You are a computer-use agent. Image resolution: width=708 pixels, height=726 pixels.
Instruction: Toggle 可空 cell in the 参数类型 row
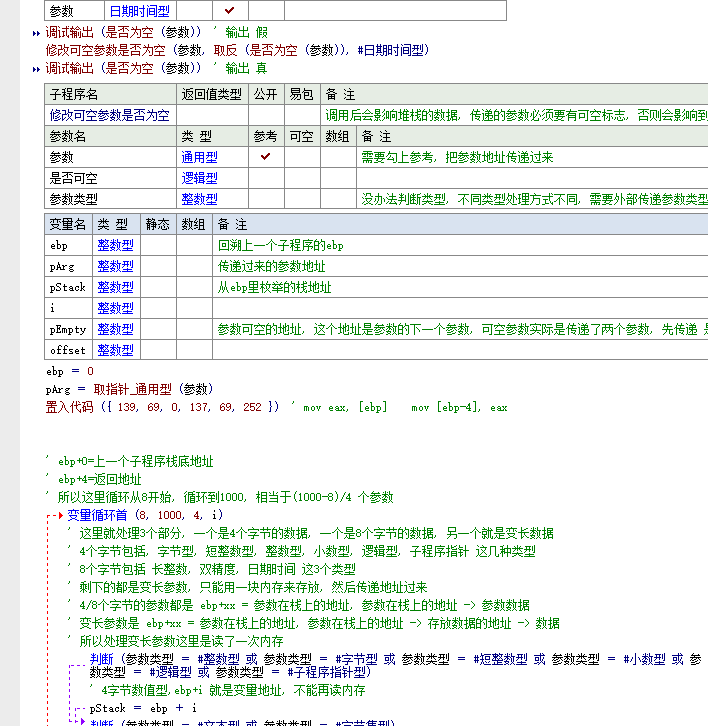point(302,199)
